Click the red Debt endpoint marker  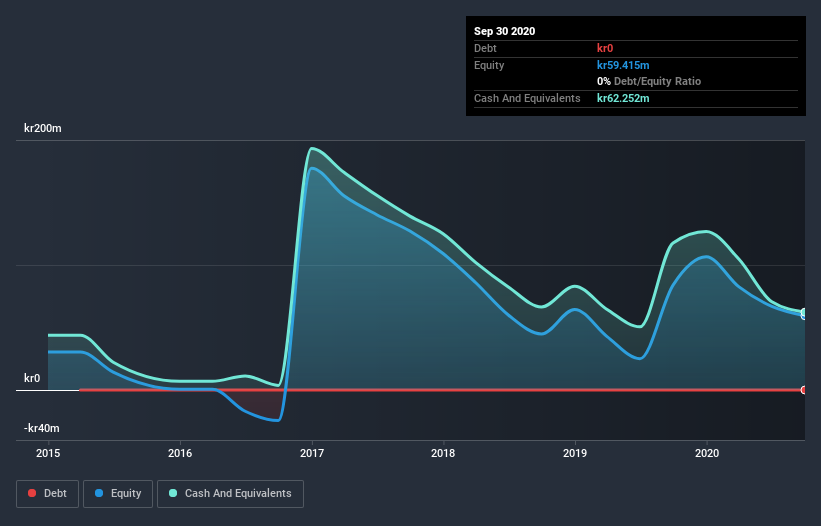tap(804, 390)
